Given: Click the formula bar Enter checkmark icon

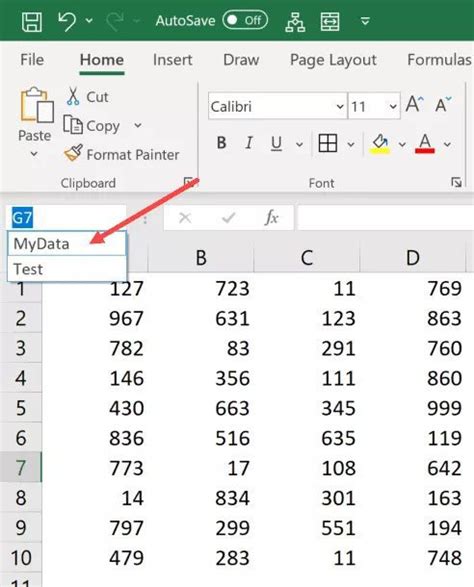Looking at the screenshot, I should point(228,218).
